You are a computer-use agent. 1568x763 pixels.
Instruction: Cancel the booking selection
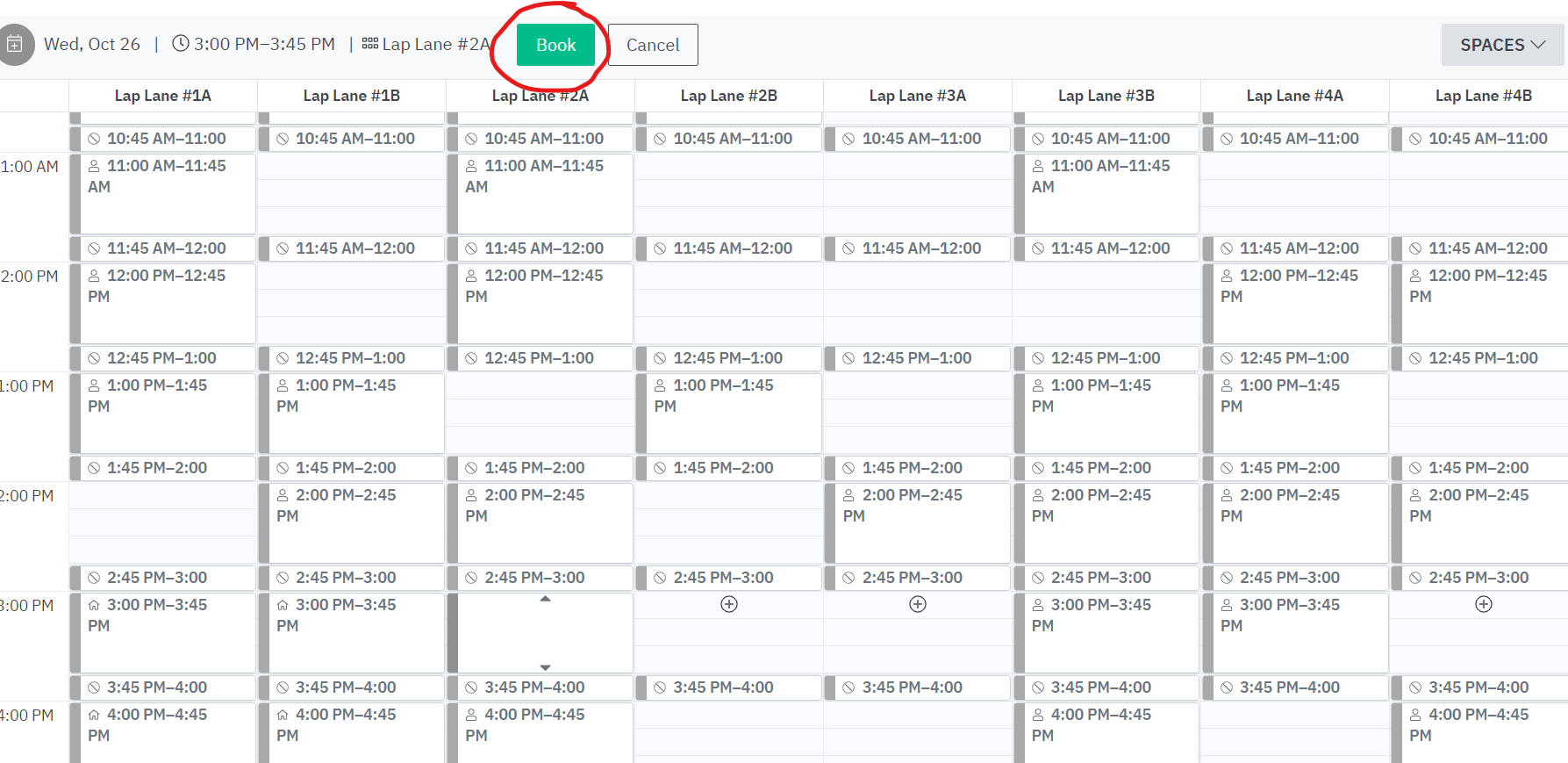(653, 45)
